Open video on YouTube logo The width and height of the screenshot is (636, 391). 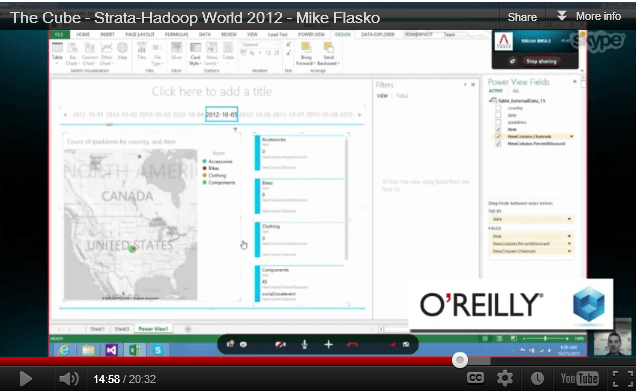(579, 378)
